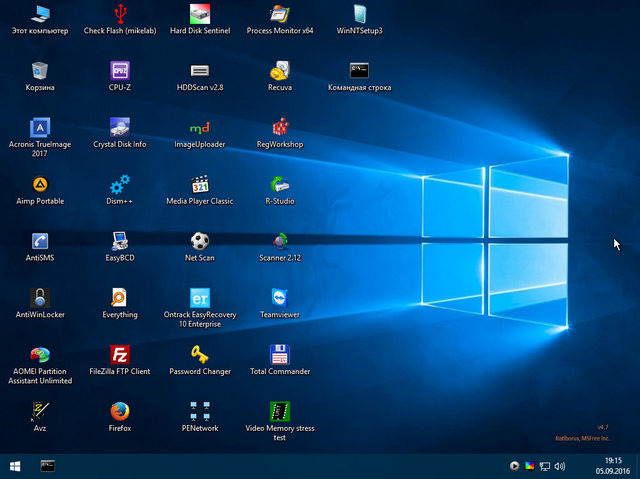Click the Firefox desktop icon
This screenshot has width=640, height=479.
120,411
